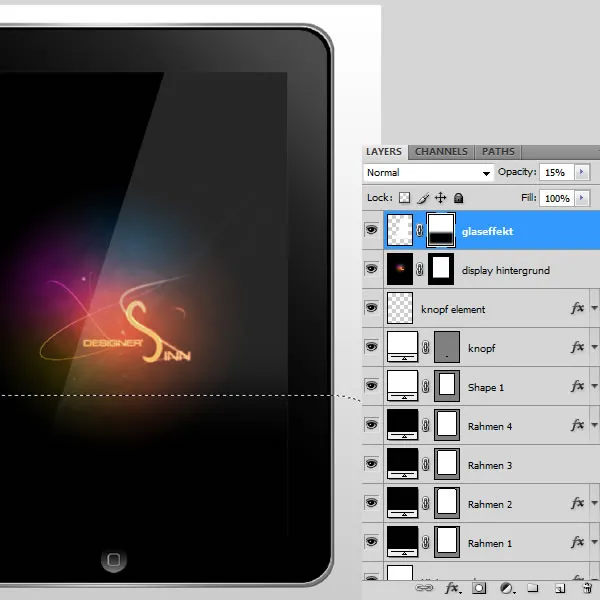Screen dimensions: 600x600
Task: Select the glaseffekt layer content thumbnail
Action: point(400,230)
